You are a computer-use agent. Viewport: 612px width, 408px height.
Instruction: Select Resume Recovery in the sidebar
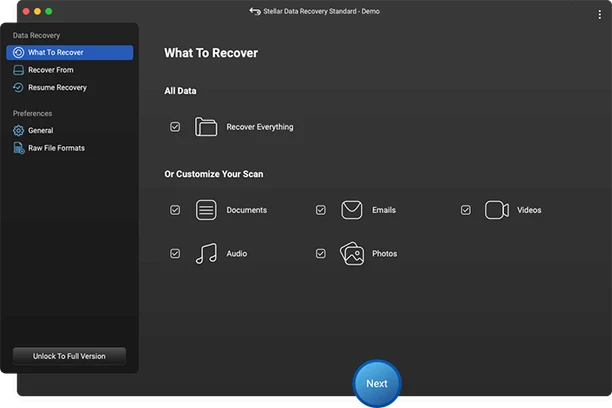(56, 88)
